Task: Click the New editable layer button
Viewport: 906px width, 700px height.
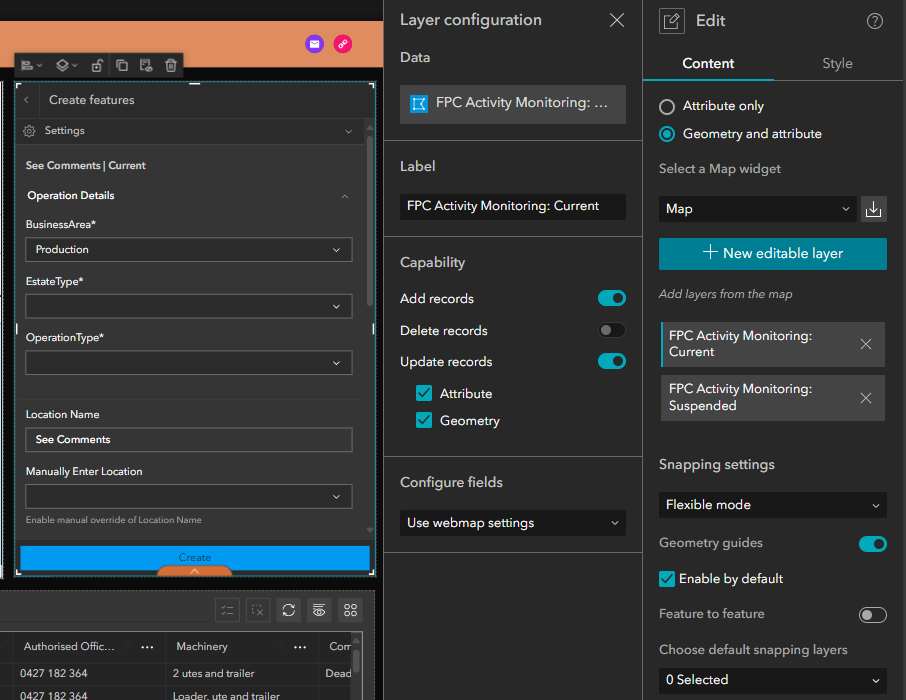Action: (x=773, y=254)
